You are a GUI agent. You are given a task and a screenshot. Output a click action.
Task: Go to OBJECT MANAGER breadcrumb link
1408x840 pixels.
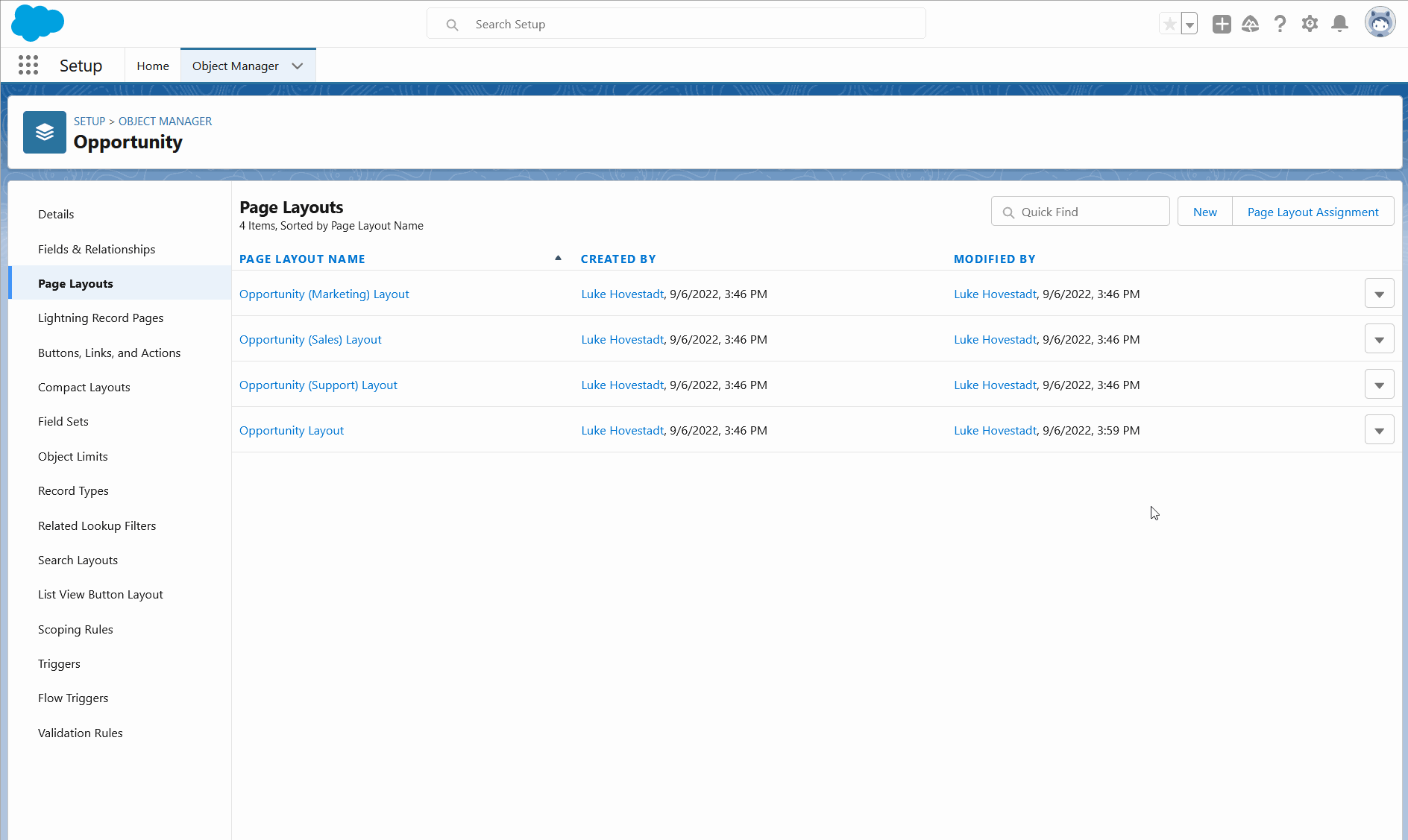(x=165, y=121)
